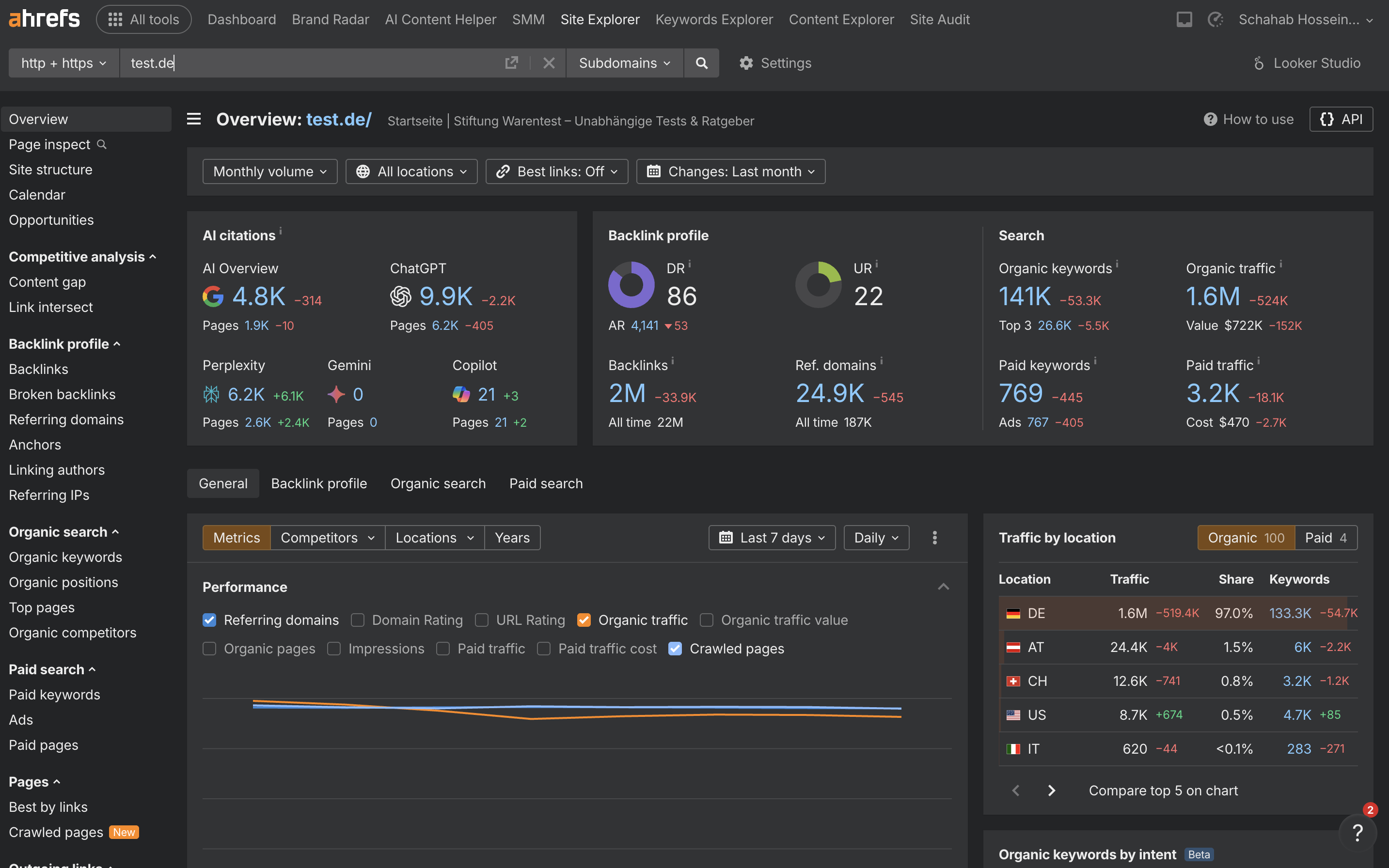Screen dimensions: 1389x868
Task: Open Keywords Explorer from the top menu
Action: coord(713,19)
